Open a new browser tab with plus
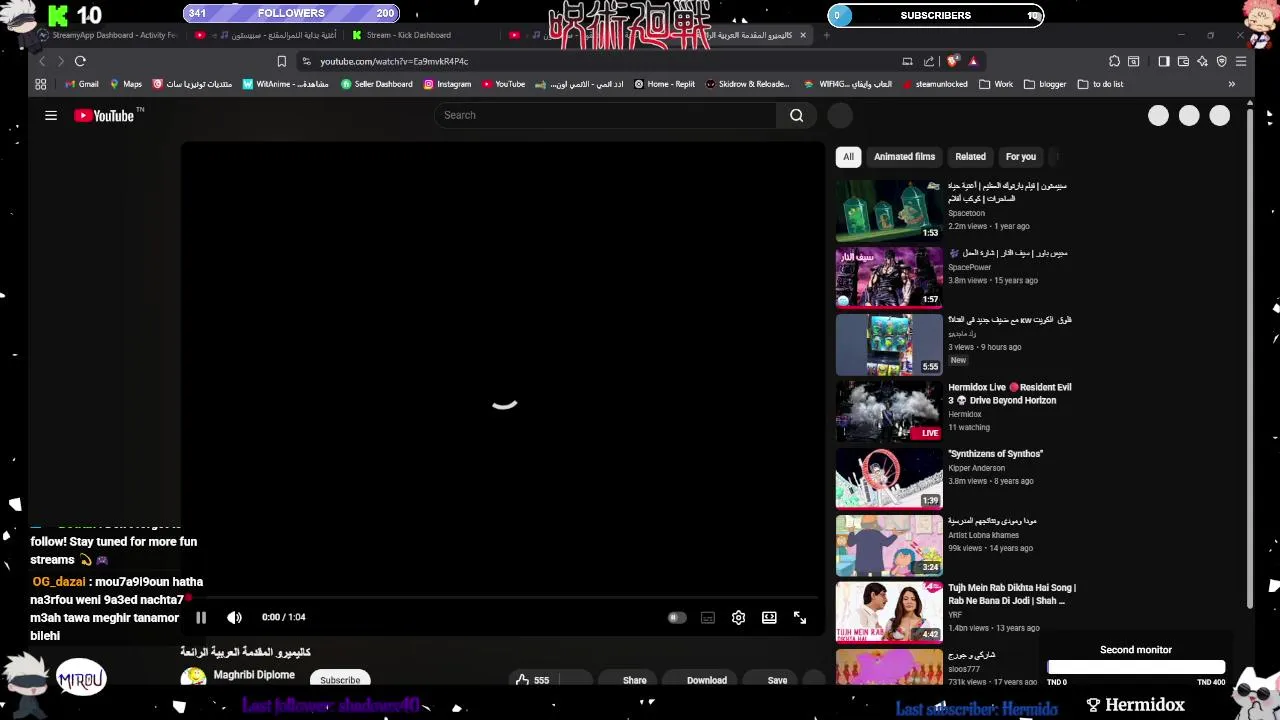Image resolution: width=1280 pixels, height=720 pixels. point(827,35)
